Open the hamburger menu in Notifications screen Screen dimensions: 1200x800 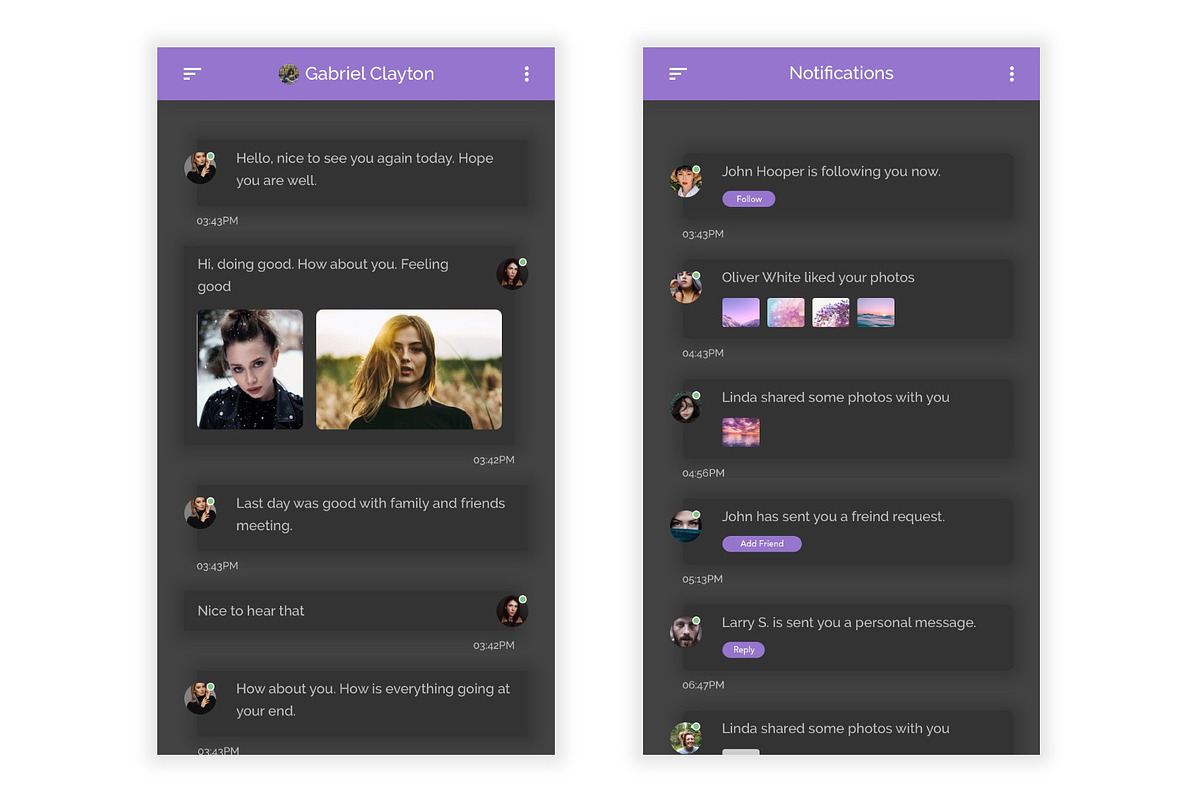click(678, 73)
